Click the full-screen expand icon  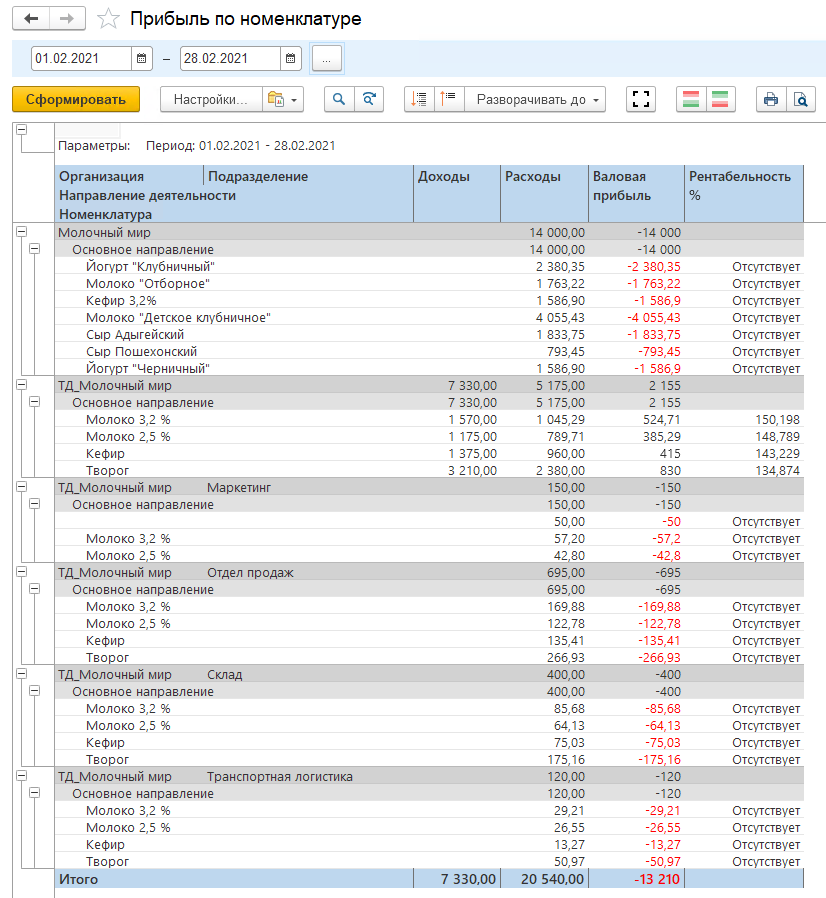641,99
